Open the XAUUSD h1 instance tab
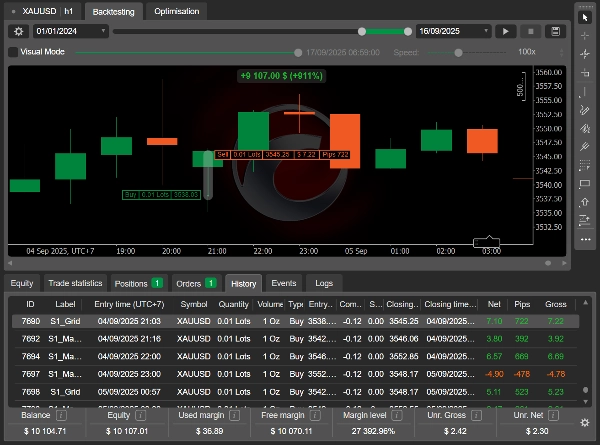 click(43, 11)
